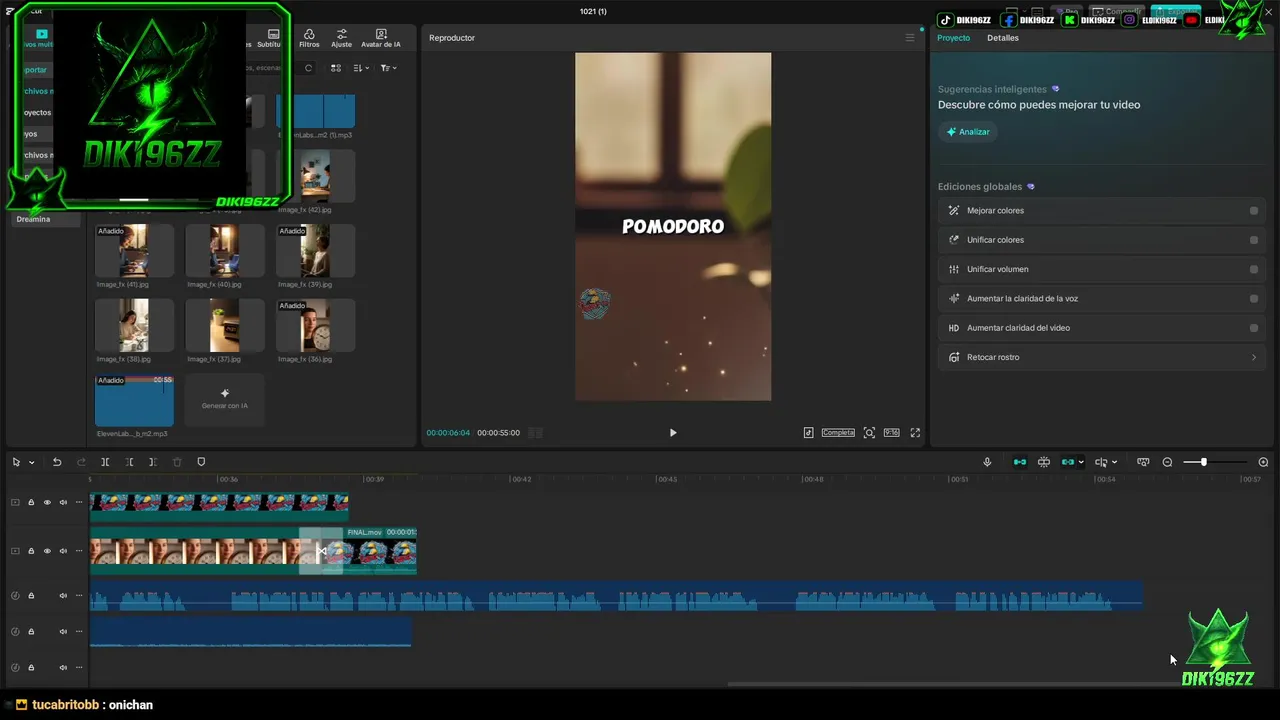Open the selection tool dropdown arrow
The width and height of the screenshot is (1280, 720).
tap(32, 462)
